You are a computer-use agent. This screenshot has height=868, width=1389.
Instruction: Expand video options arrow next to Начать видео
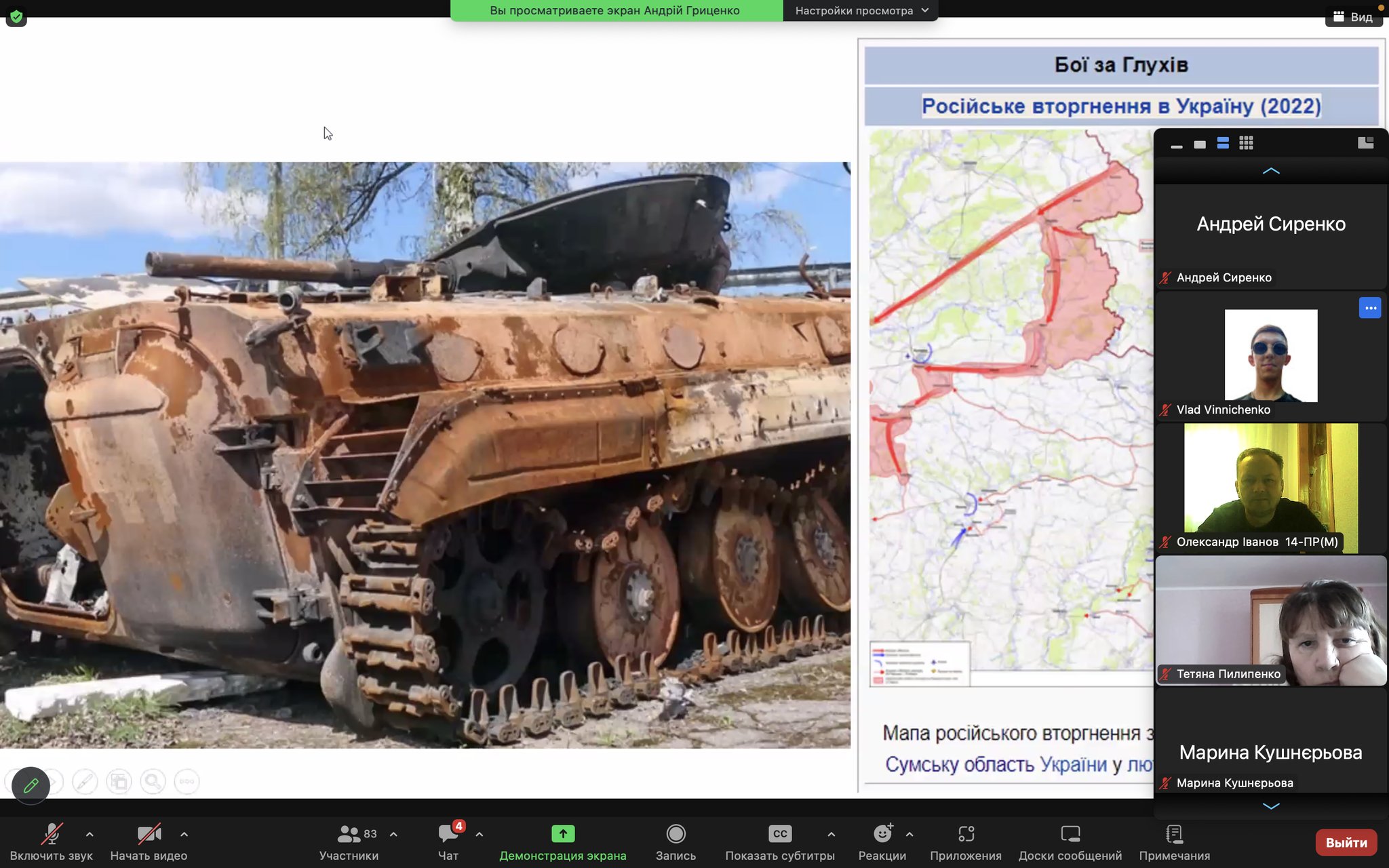tap(184, 835)
